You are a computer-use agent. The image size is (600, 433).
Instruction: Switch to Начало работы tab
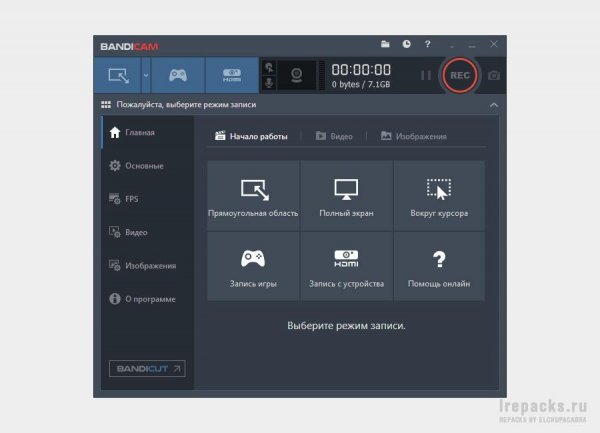pyautogui.click(x=251, y=136)
